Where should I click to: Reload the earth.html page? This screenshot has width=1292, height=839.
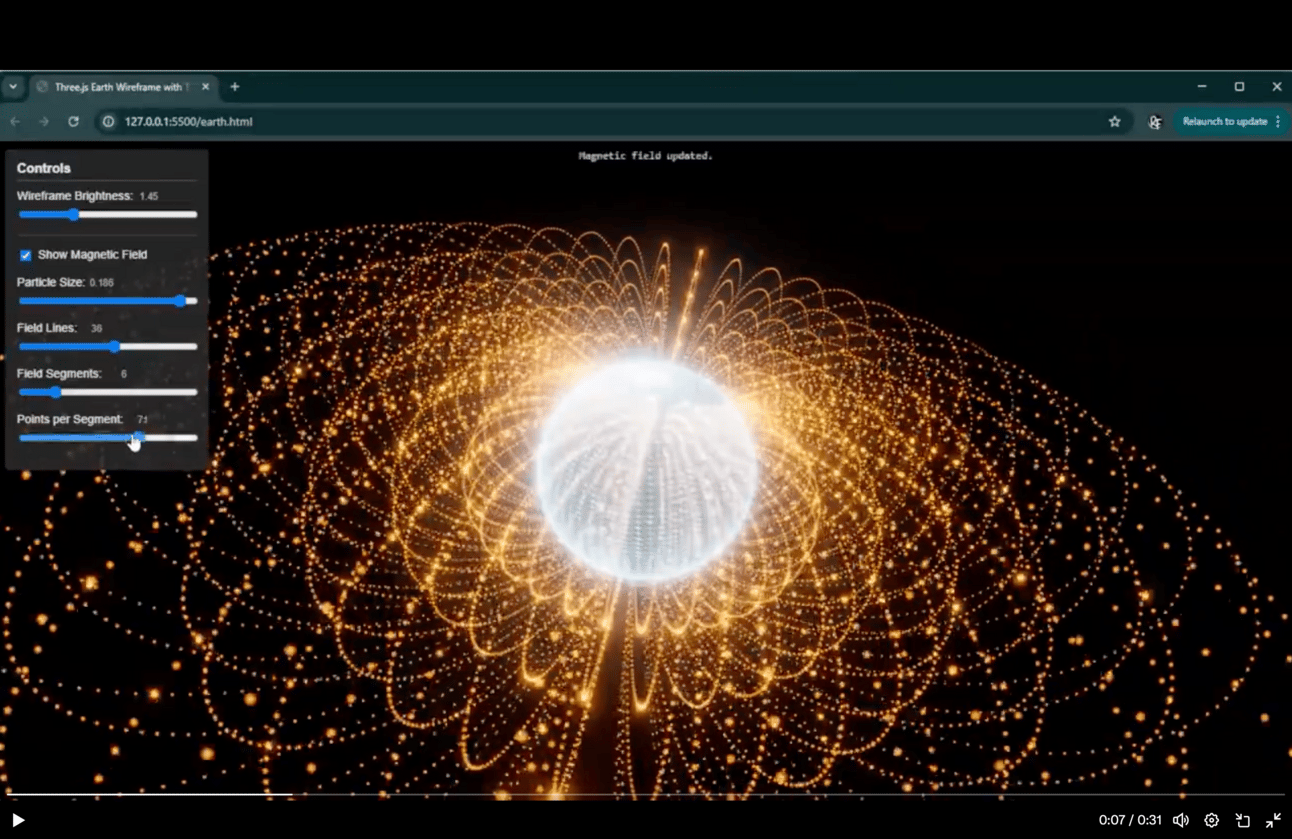point(73,121)
